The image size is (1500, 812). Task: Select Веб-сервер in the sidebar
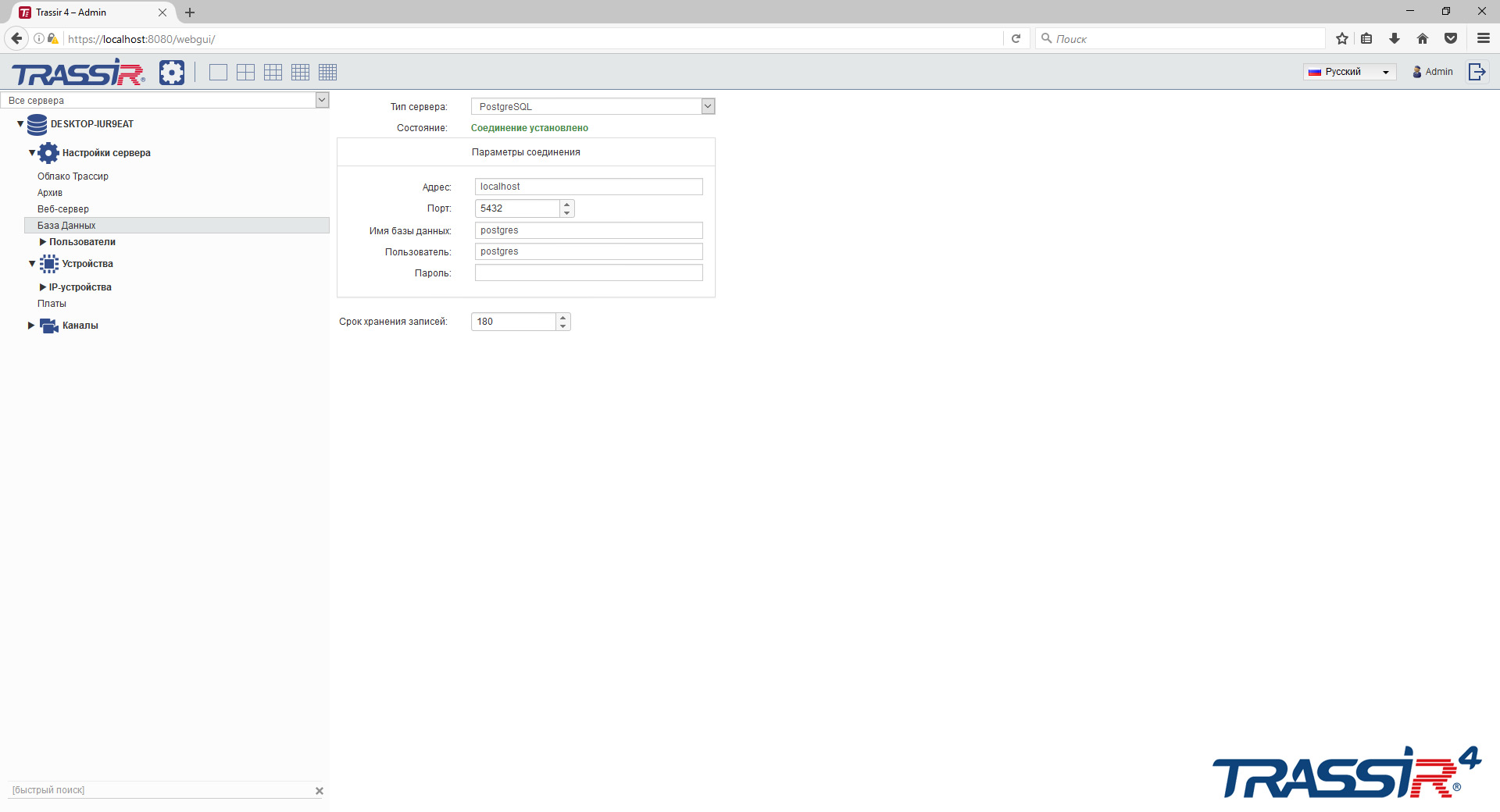coord(63,208)
